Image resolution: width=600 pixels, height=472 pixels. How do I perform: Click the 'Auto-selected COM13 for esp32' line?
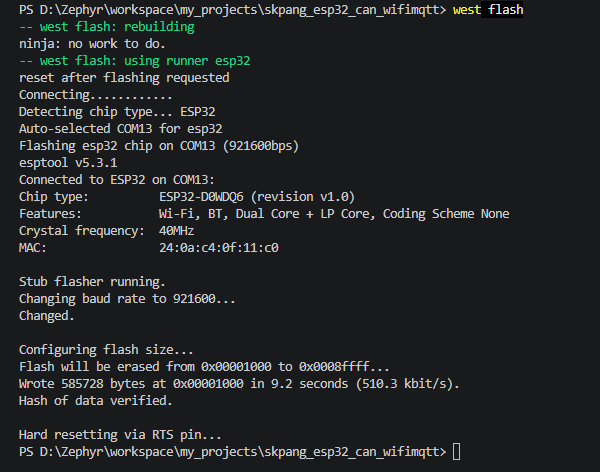coord(121,129)
